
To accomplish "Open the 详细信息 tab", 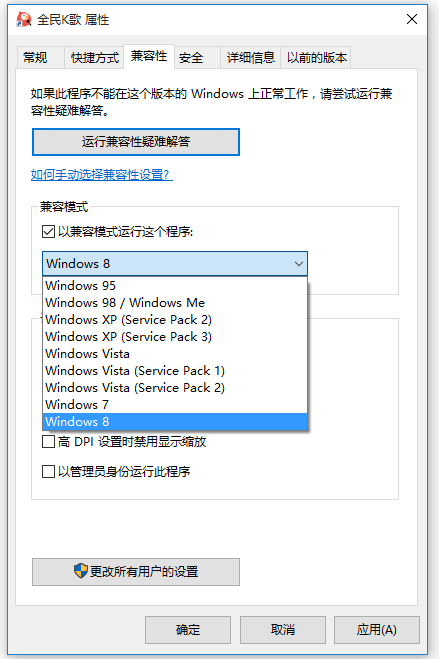I will (250, 58).
